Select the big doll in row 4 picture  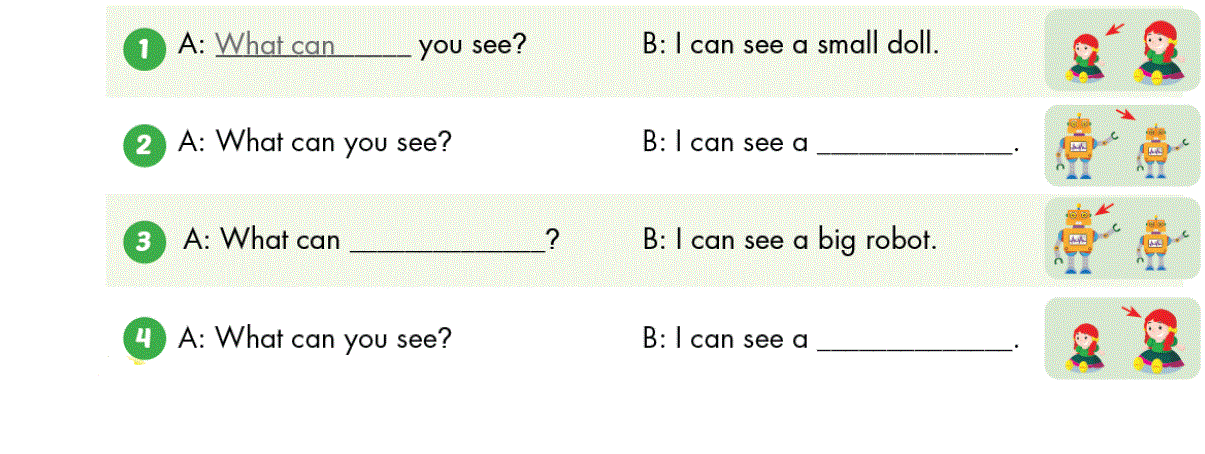pyautogui.click(x=1162, y=340)
